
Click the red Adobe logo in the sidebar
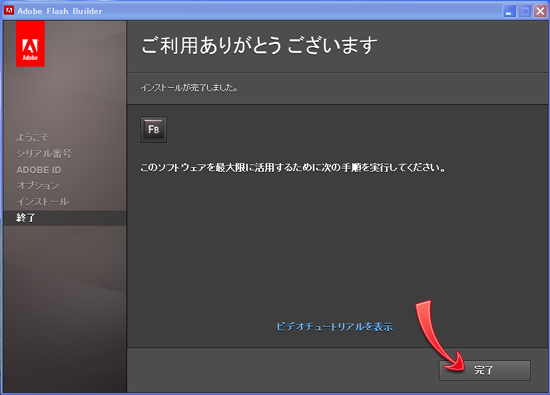point(30,44)
